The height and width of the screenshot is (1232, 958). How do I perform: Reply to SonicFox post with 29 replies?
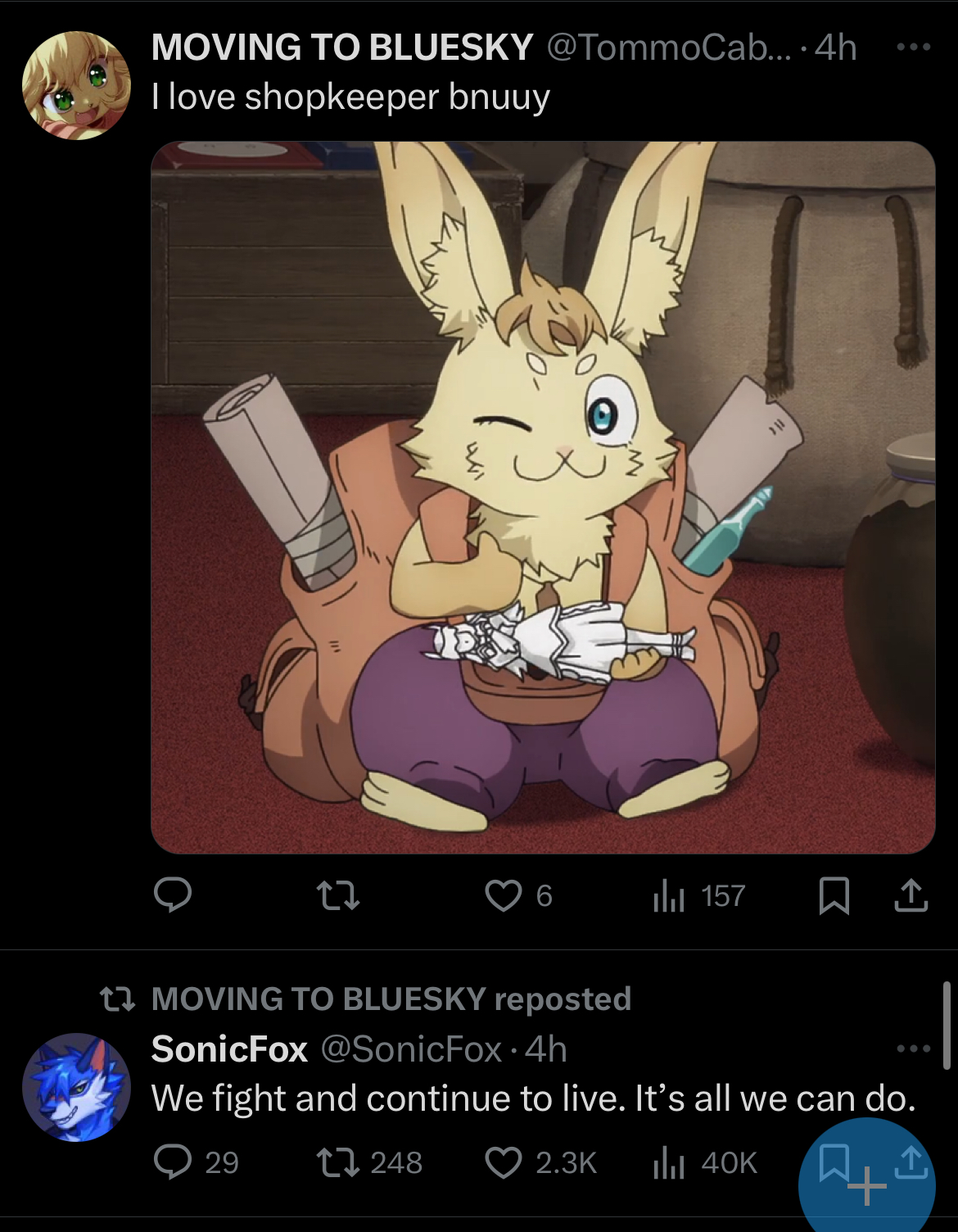pos(197,1162)
